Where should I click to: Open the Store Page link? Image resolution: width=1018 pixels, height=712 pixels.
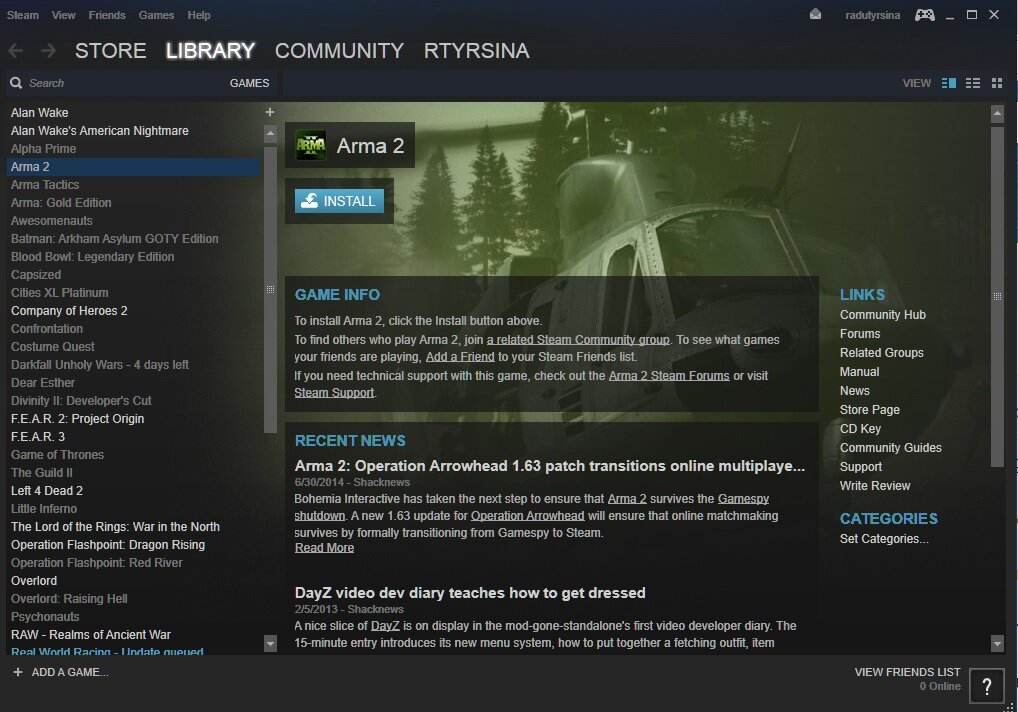point(870,410)
